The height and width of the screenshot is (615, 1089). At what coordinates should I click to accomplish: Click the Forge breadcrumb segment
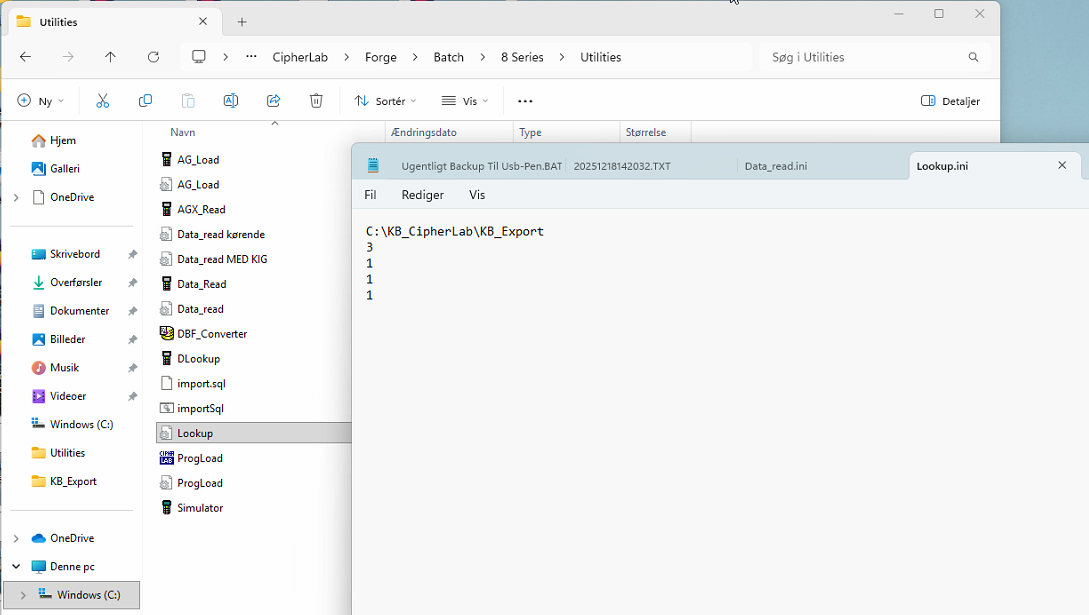tap(380, 57)
